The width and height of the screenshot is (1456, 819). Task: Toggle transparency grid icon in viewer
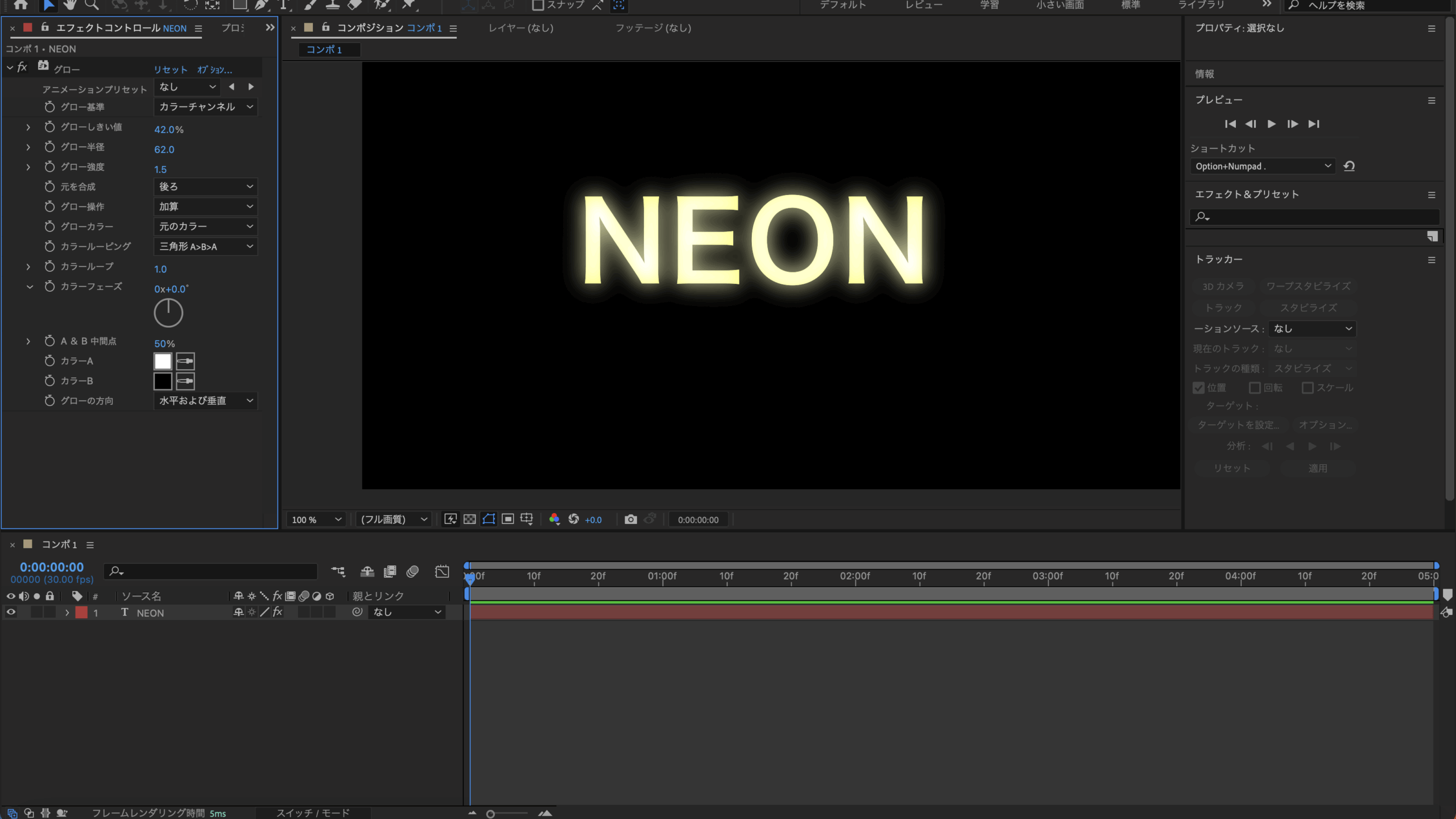(470, 519)
